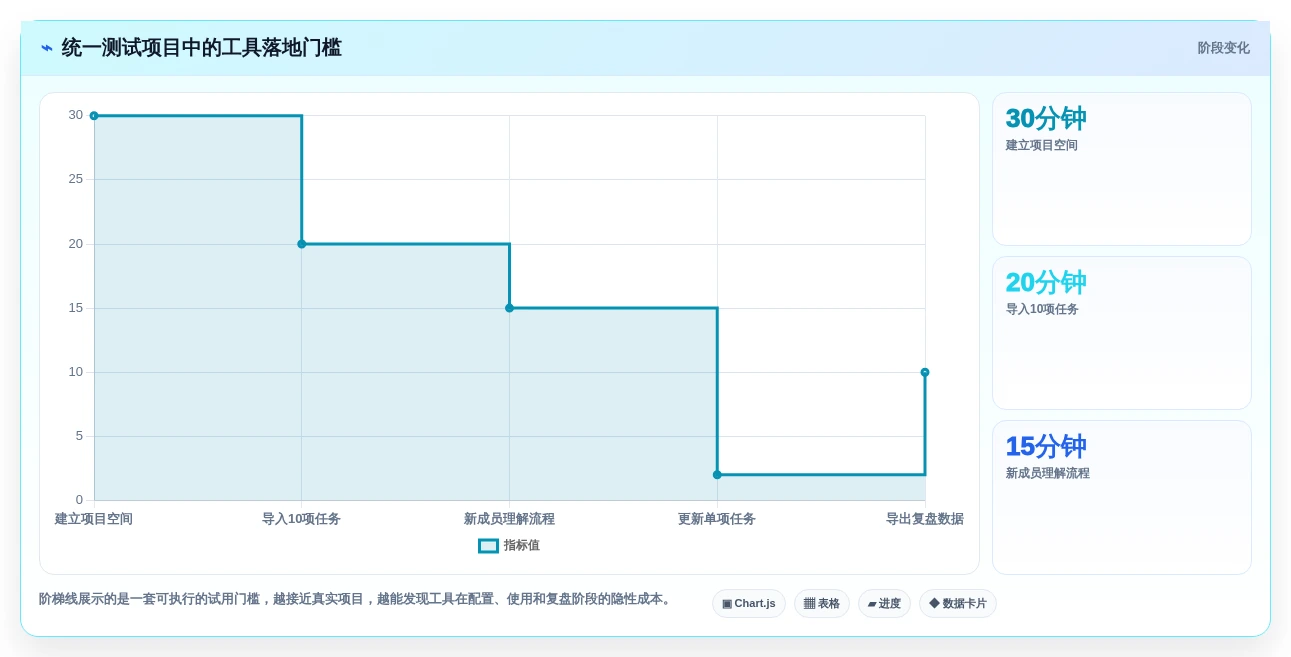The image size is (1291, 657).
Task: Select the 15分钟 新成员理解流程 card
Action: click(x=1122, y=498)
